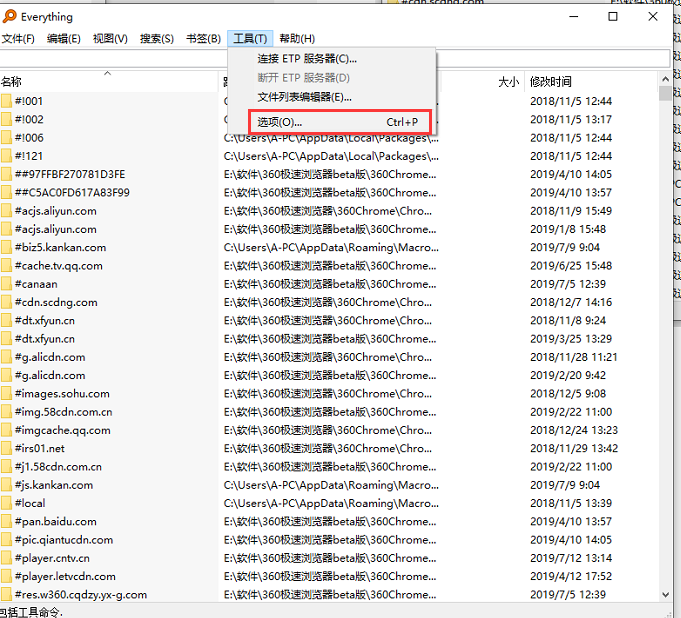Choose 文件列表编辑器(E)... menu entry
Image resolution: width=681 pixels, height=618 pixels.
tap(332, 97)
